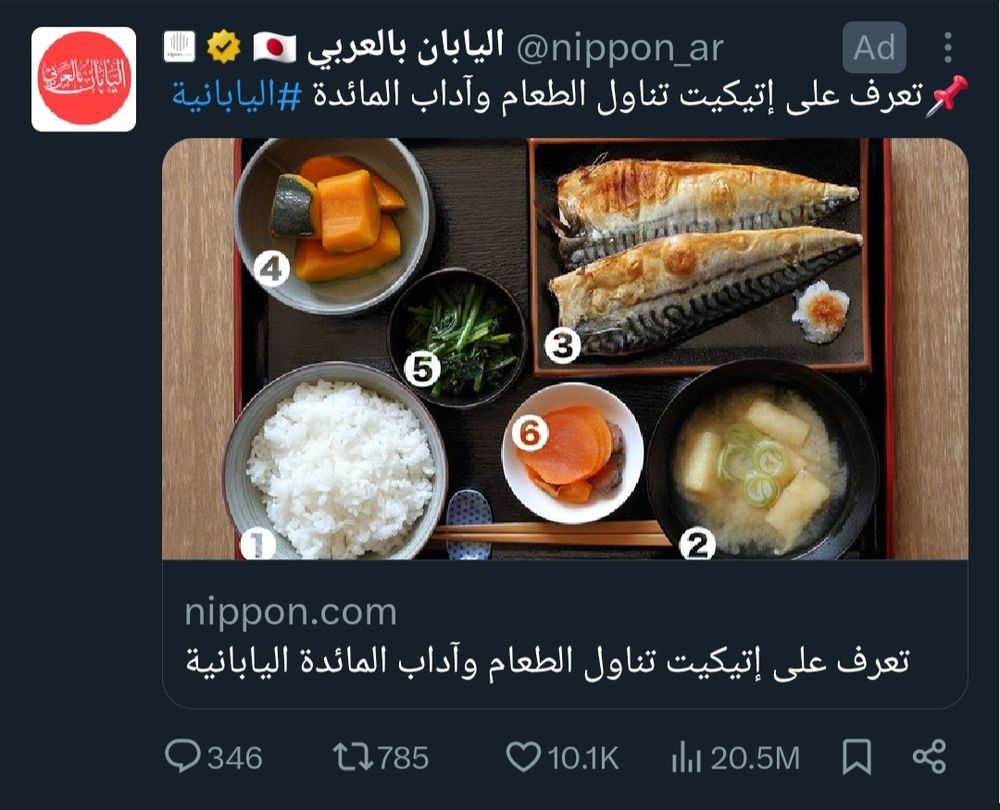Click the 346 replies count

(x=235, y=758)
